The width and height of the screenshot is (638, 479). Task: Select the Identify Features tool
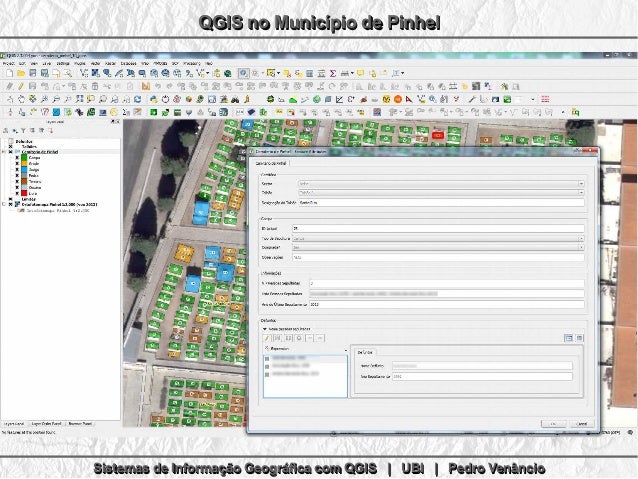[x=243, y=73]
